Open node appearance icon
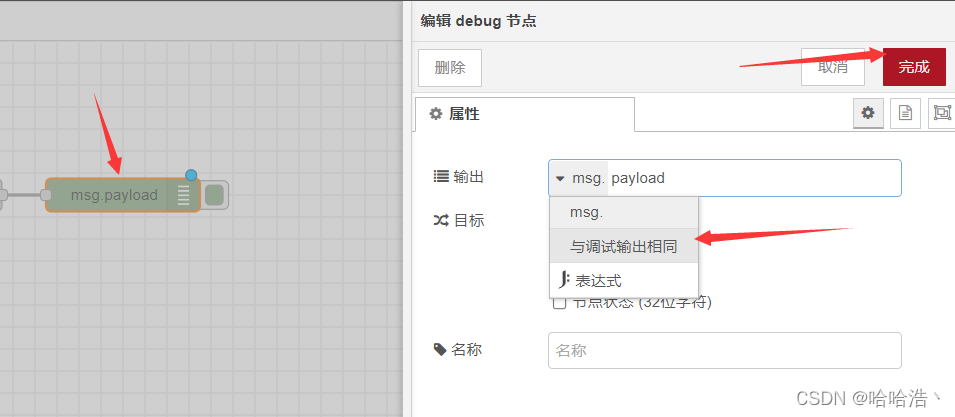Viewport: 955px width, 417px height. tap(942, 113)
